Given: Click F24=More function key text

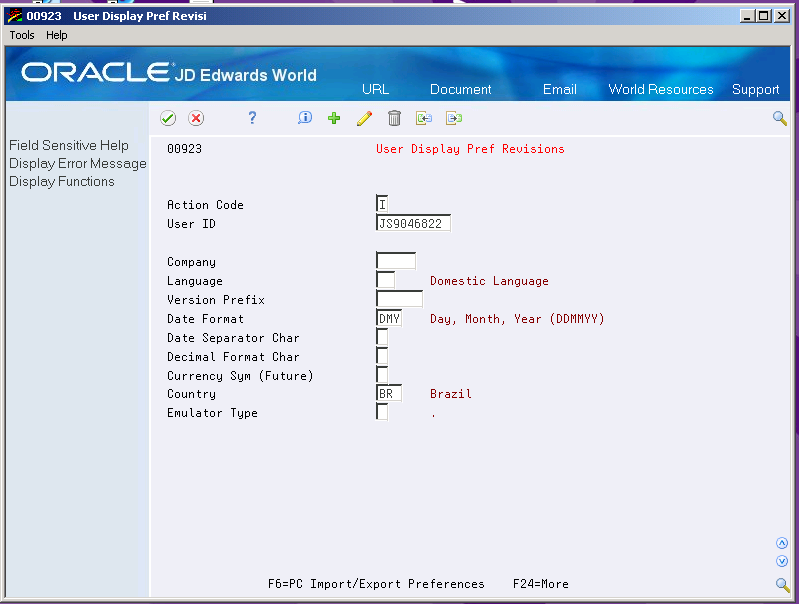Looking at the screenshot, I should point(541,584).
